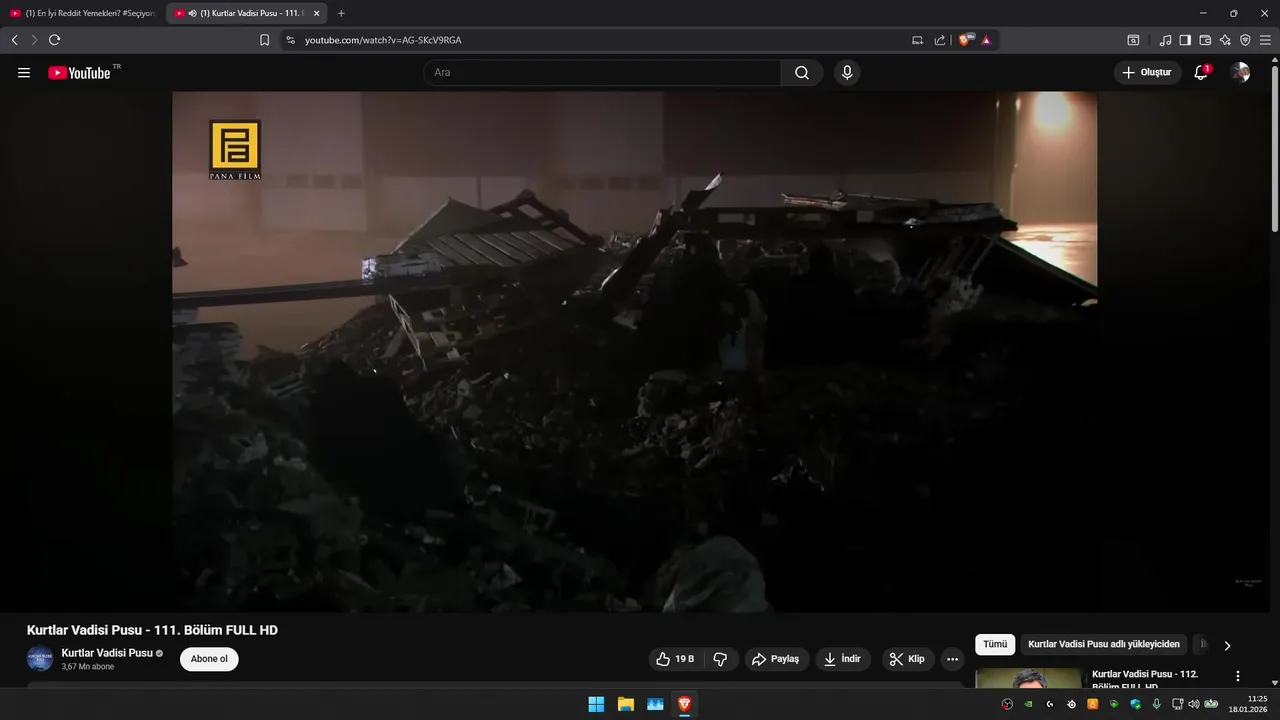The width and height of the screenshot is (1280, 720).
Task: Open a new browser tab
Action: (x=341, y=13)
